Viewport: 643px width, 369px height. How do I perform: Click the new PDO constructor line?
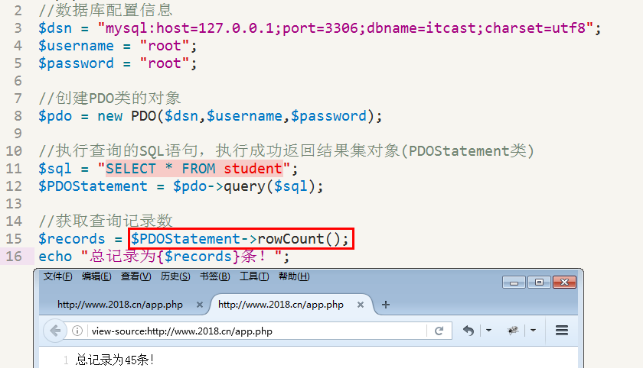pyautogui.click(x=210, y=116)
